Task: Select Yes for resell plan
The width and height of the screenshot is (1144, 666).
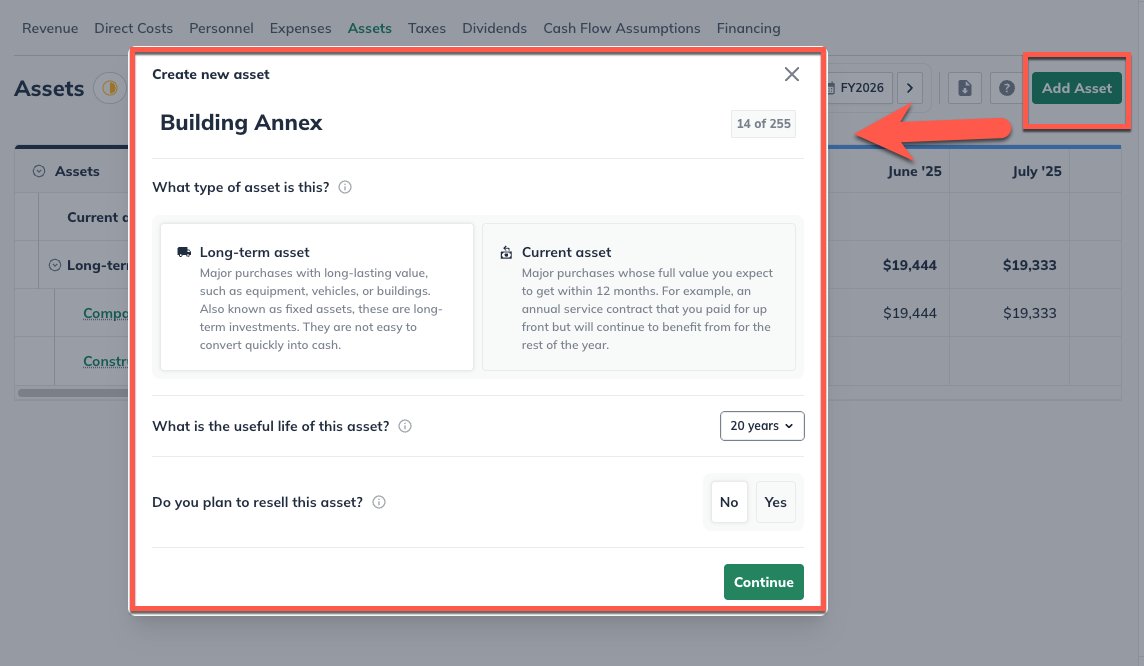Action: click(x=776, y=502)
